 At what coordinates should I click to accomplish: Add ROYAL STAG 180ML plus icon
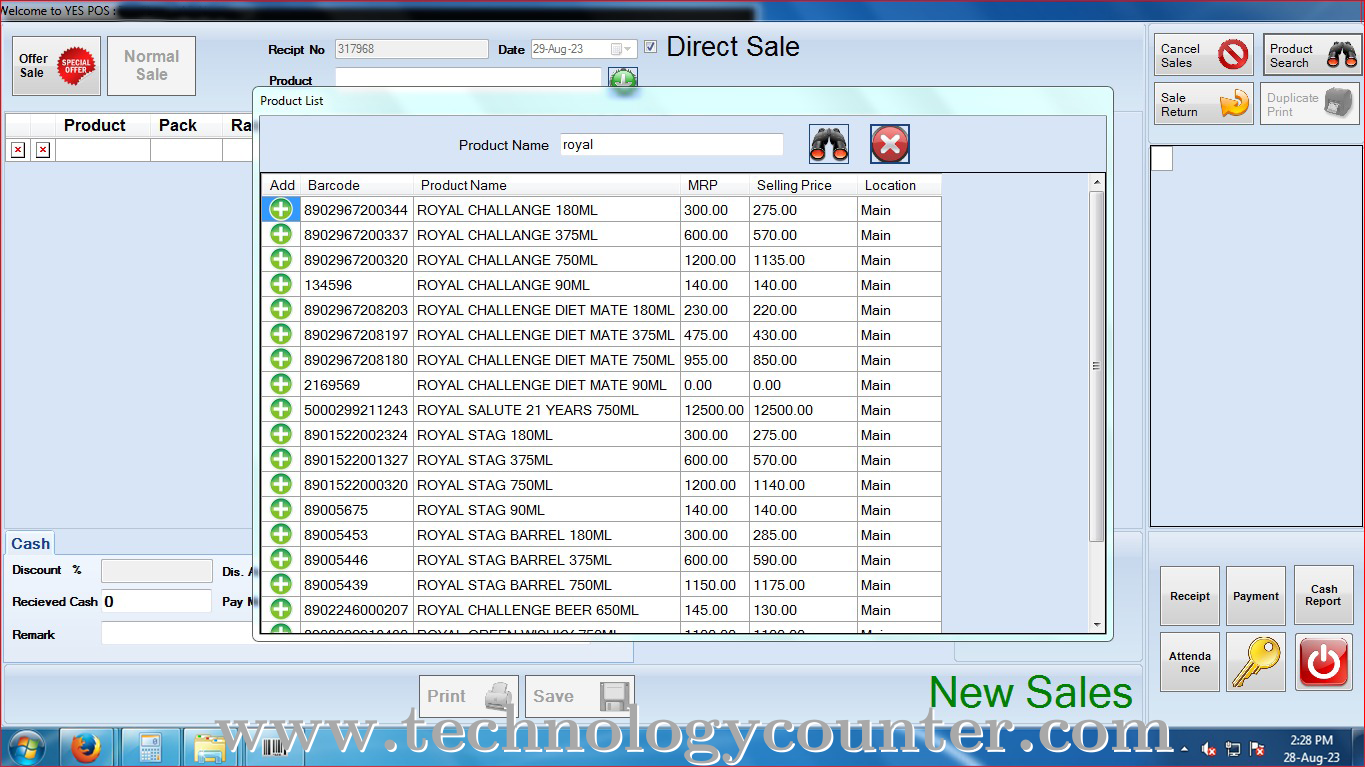point(281,435)
